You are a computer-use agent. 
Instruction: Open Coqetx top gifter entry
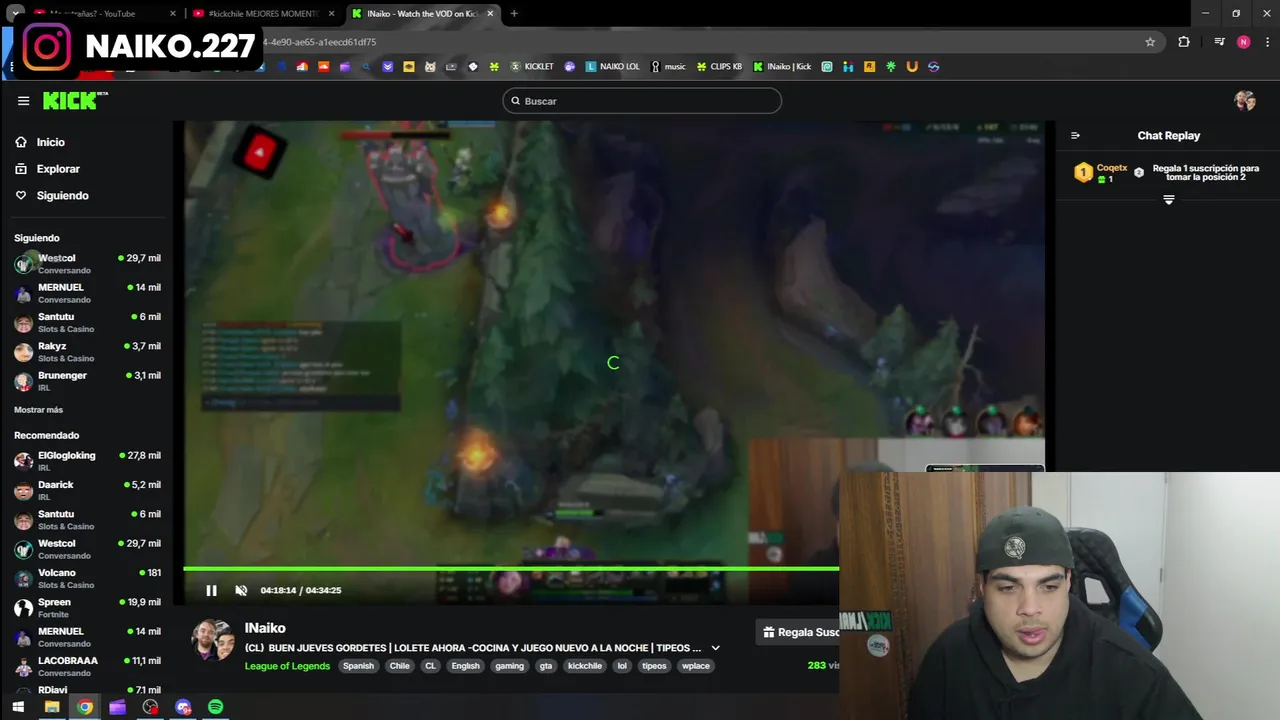[1100, 173]
